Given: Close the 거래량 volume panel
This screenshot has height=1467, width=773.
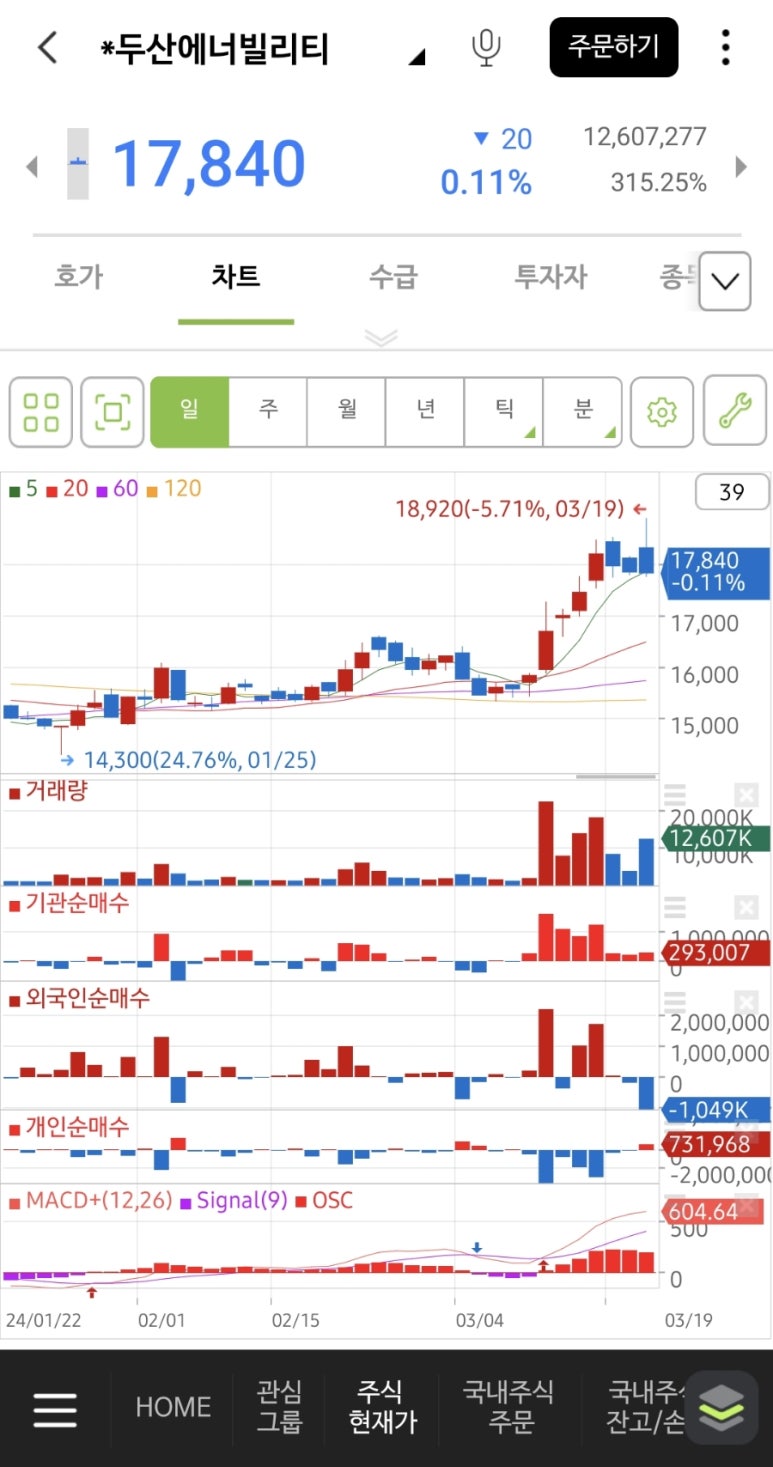Looking at the screenshot, I should tap(747, 796).
